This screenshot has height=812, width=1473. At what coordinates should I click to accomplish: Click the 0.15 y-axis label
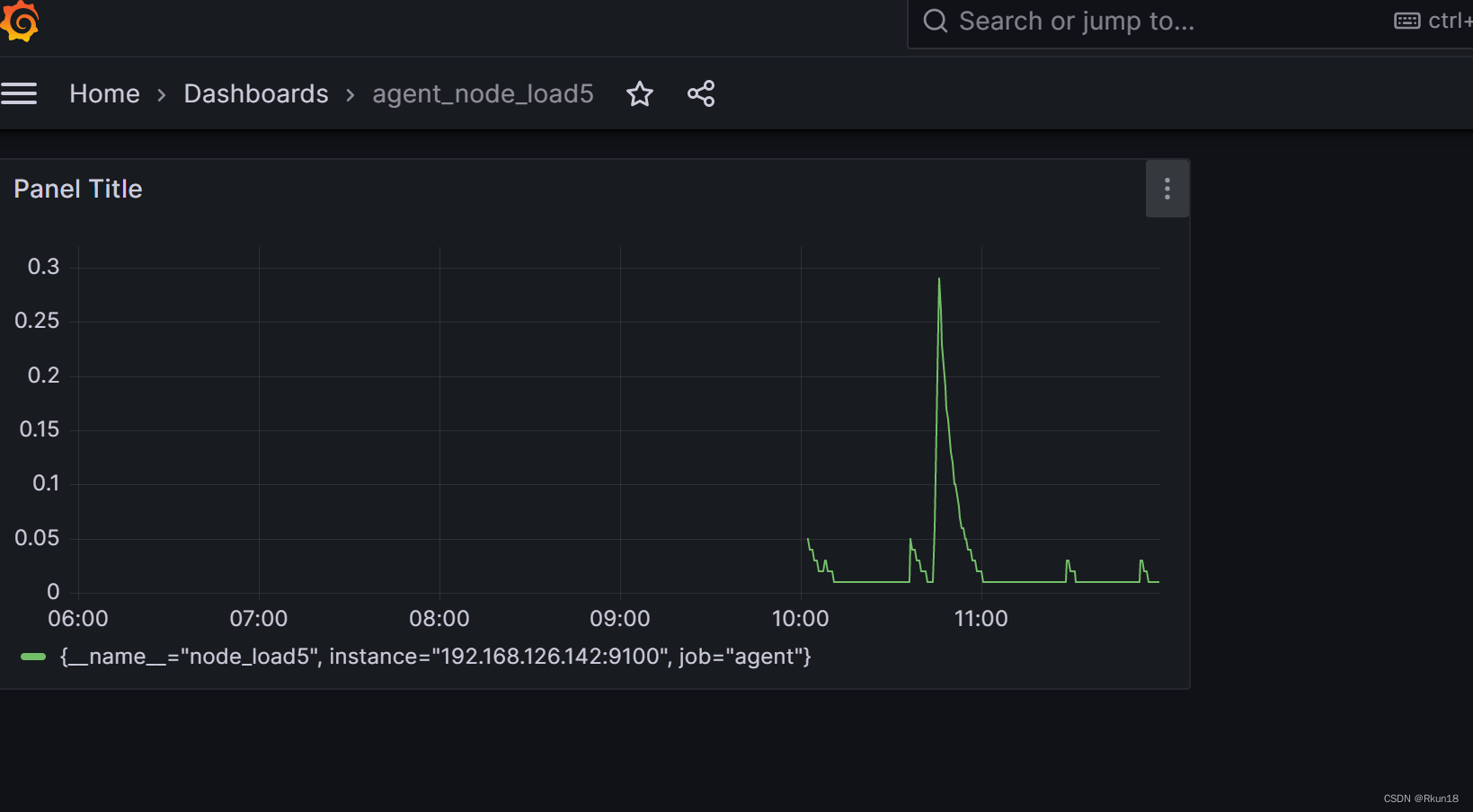point(40,429)
